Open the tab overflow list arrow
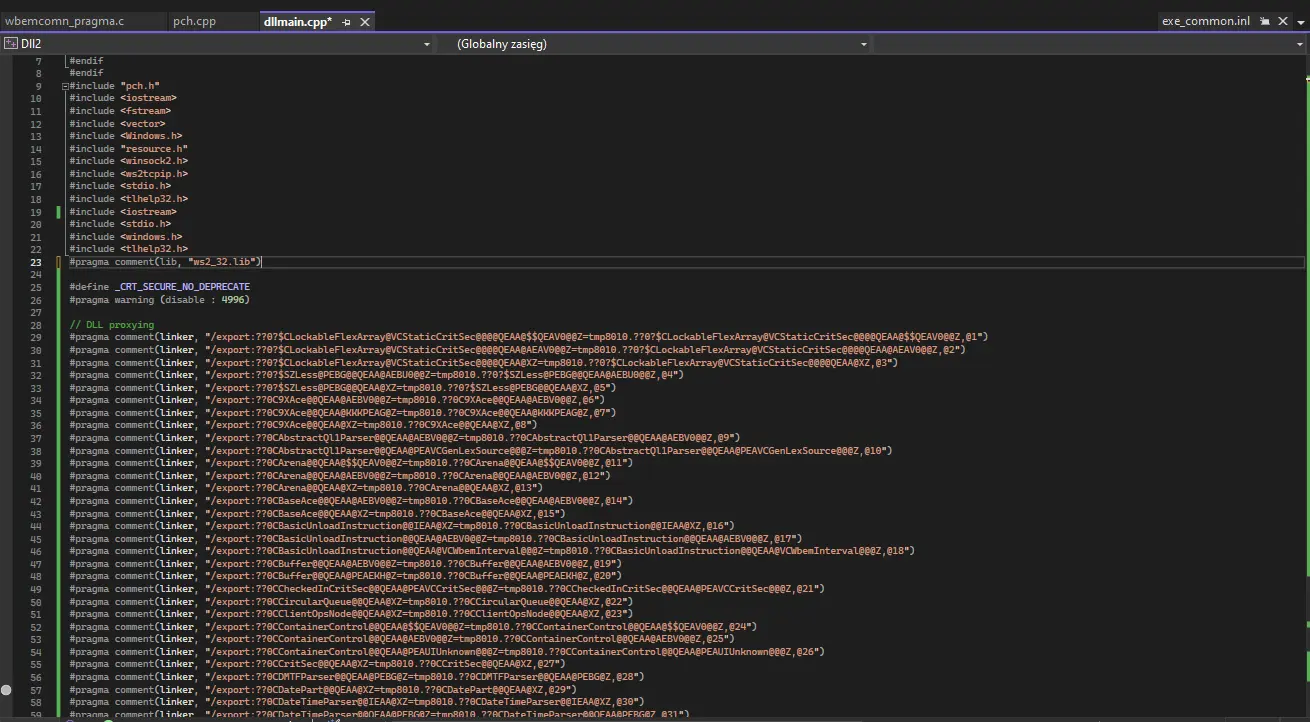Image resolution: width=1310 pixels, height=722 pixels. 1300,21
